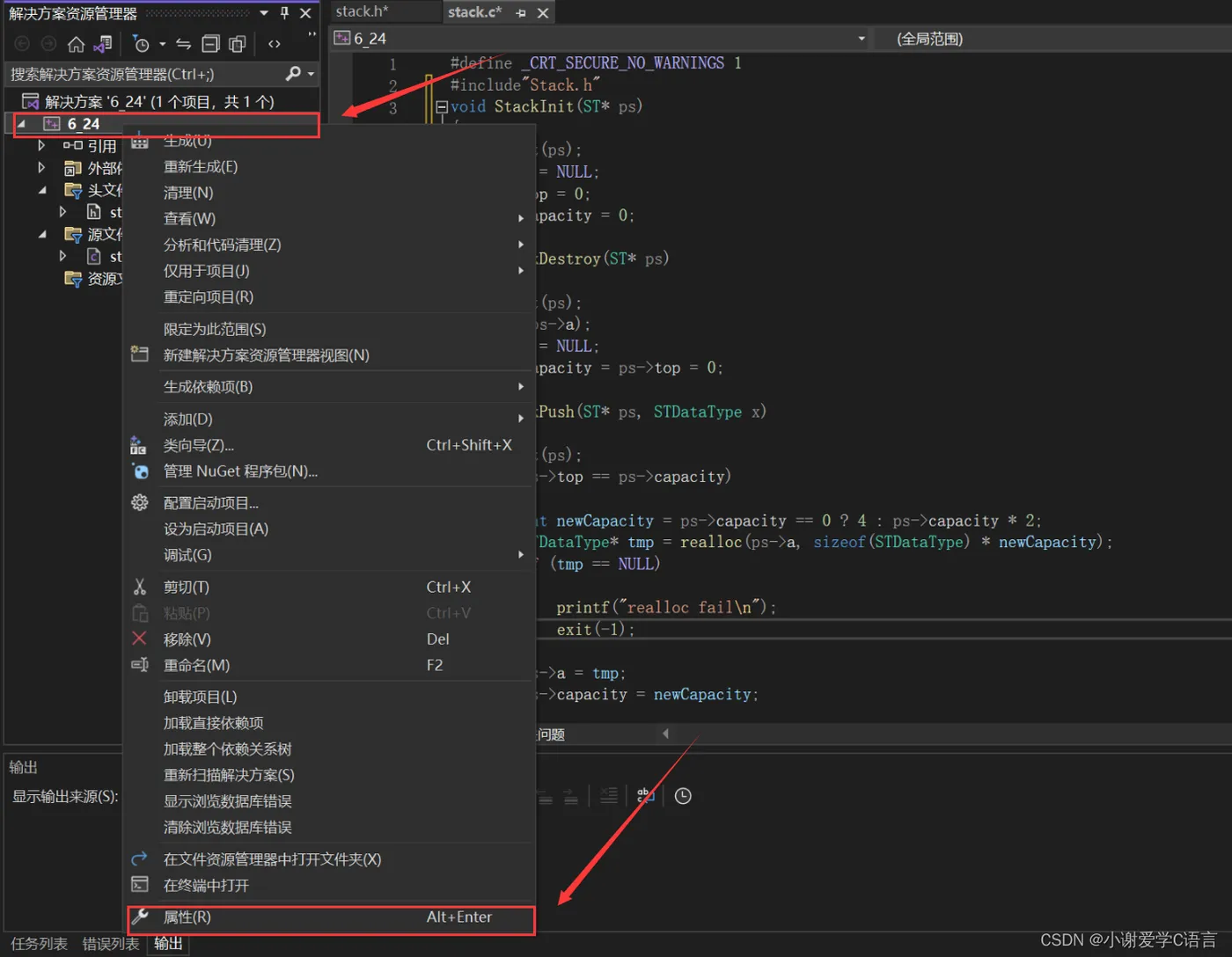Open the search options dropdown arrow
1232x957 pixels.
311,74
